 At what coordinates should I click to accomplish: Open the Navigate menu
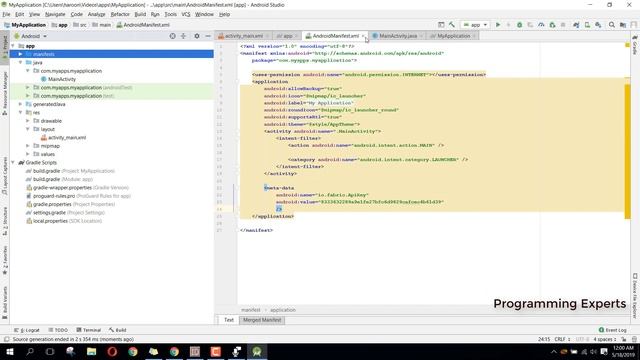click(x=55, y=14)
